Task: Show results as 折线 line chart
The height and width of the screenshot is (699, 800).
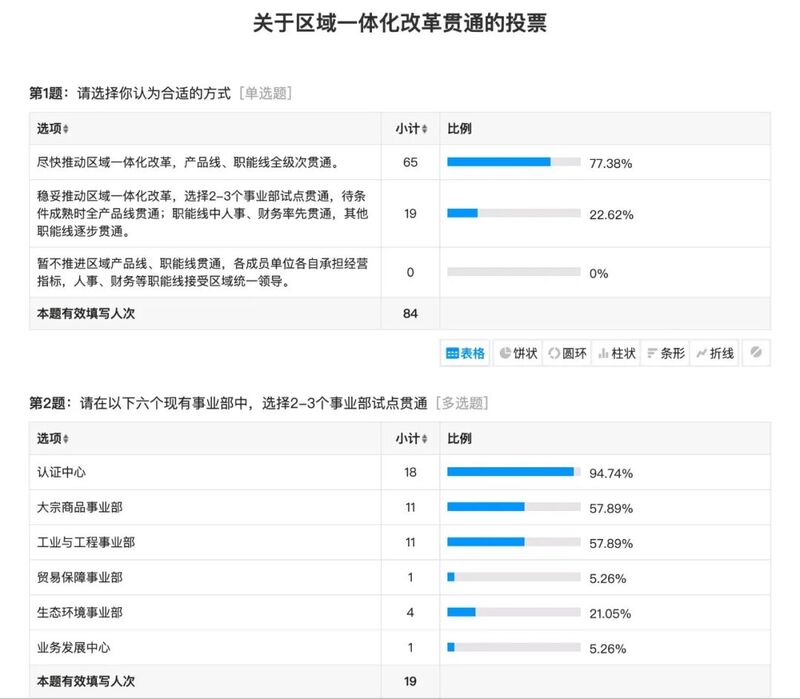Action: coord(714,353)
